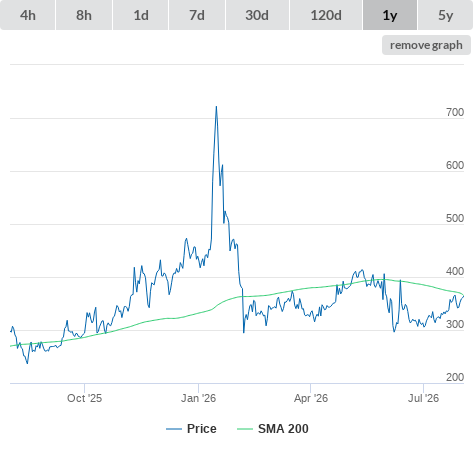Select the 120d range tab

tap(326, 15)
